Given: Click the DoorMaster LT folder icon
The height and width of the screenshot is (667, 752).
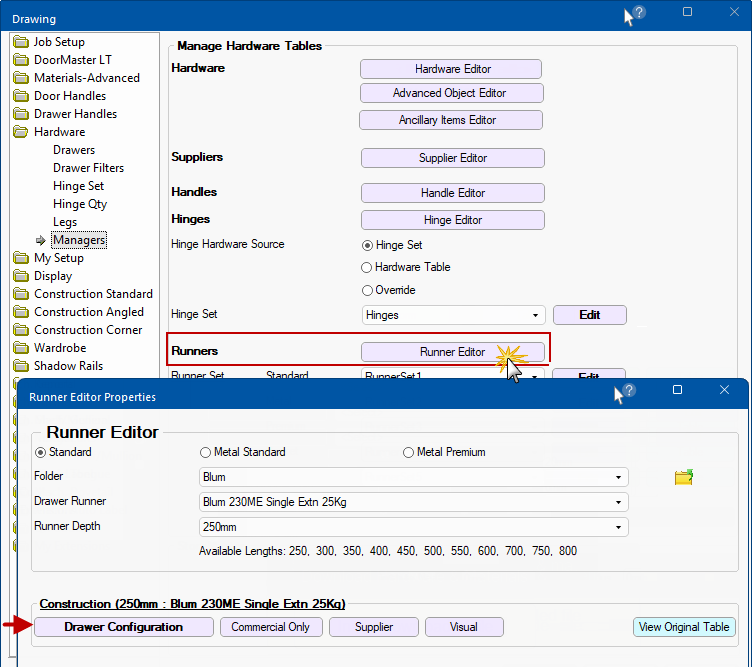Looking at the screenshot, I should (21, 60).
